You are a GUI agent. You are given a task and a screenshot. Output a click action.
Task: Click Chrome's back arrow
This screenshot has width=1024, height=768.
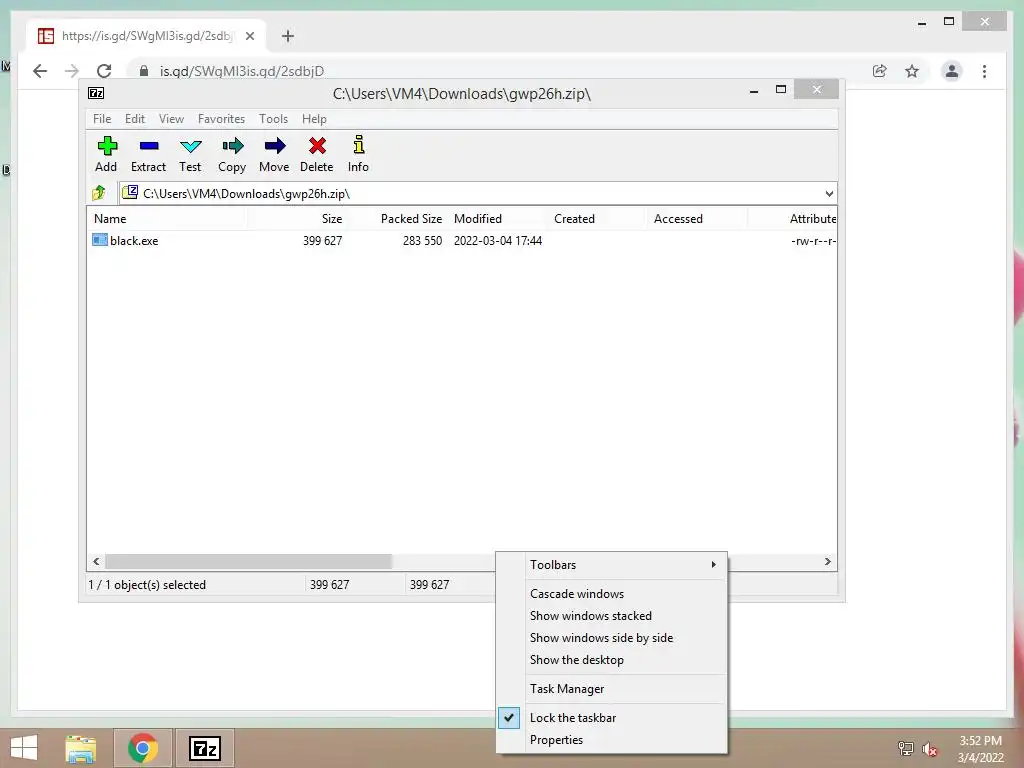click(x=40, y=71)
